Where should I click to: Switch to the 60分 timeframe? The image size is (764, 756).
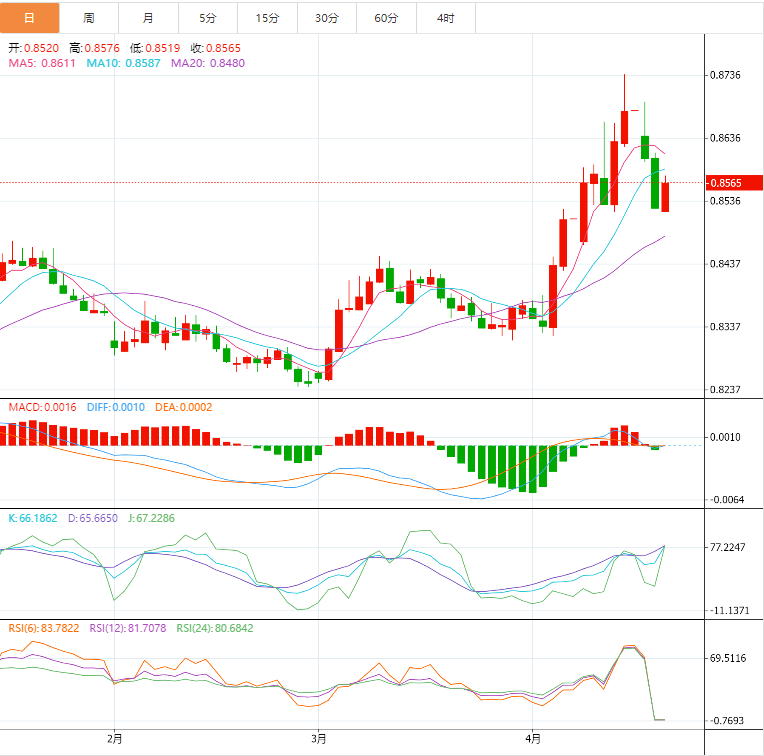[x=386, y=18]
